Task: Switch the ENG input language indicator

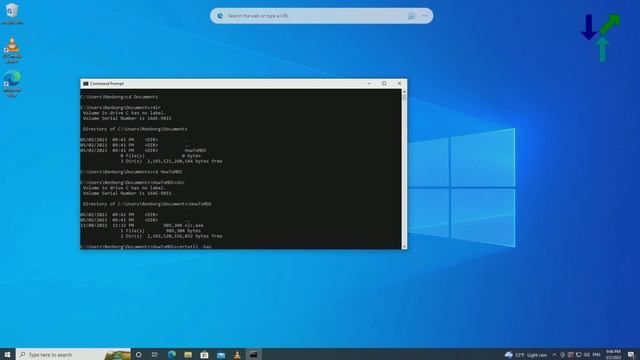Action: coord(596,355)
